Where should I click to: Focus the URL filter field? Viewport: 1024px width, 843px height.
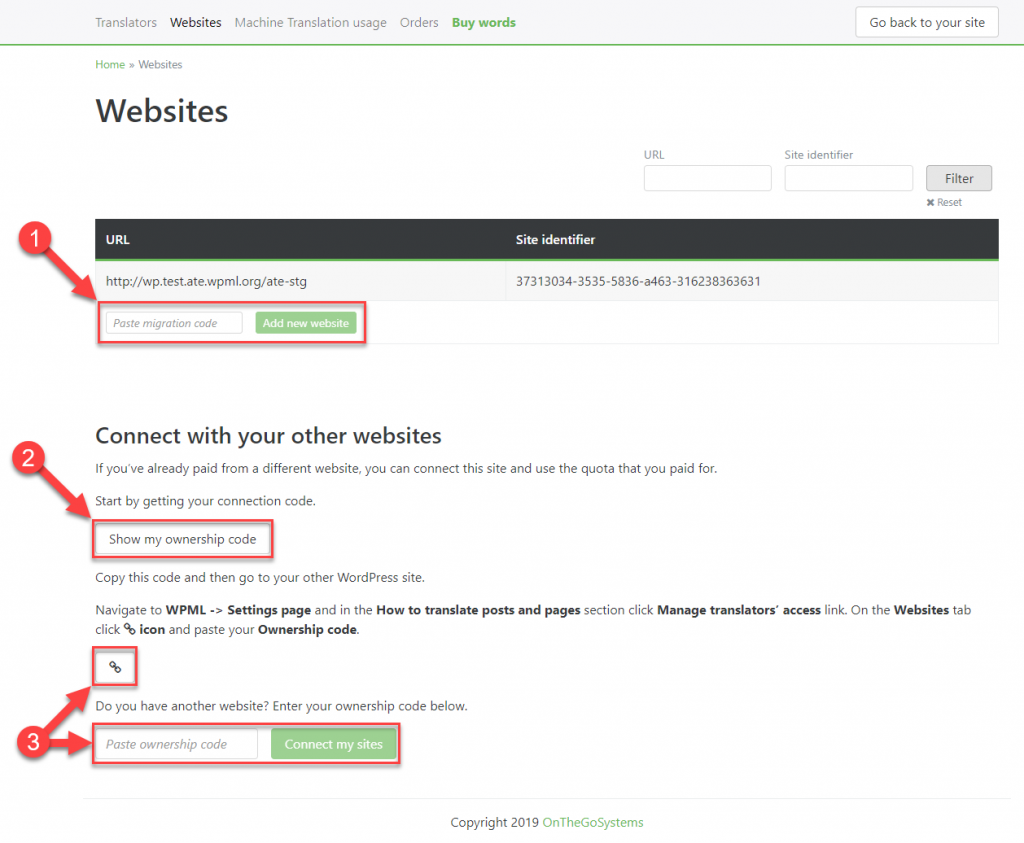pos(707,178)
